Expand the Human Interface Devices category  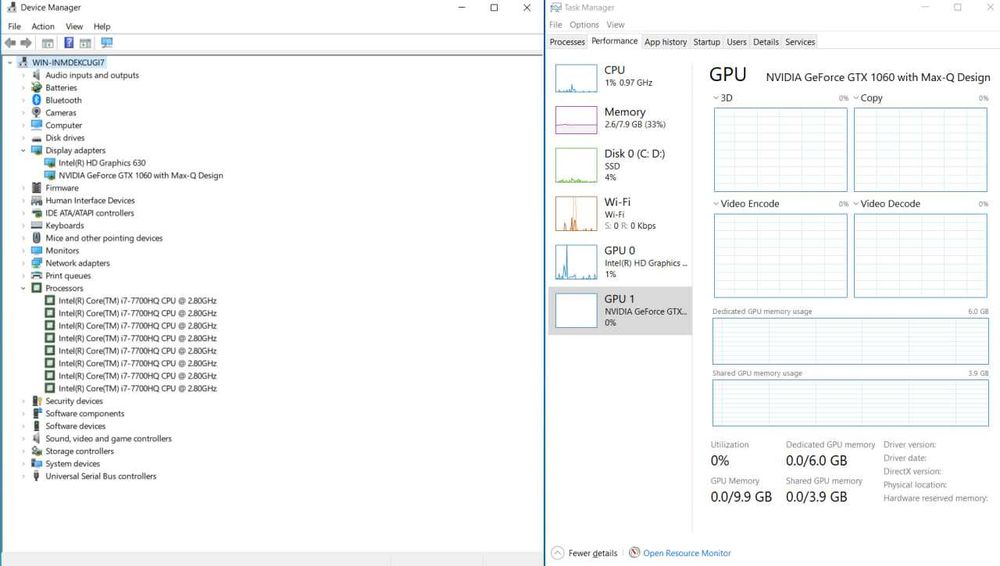[x=23, y=200]
